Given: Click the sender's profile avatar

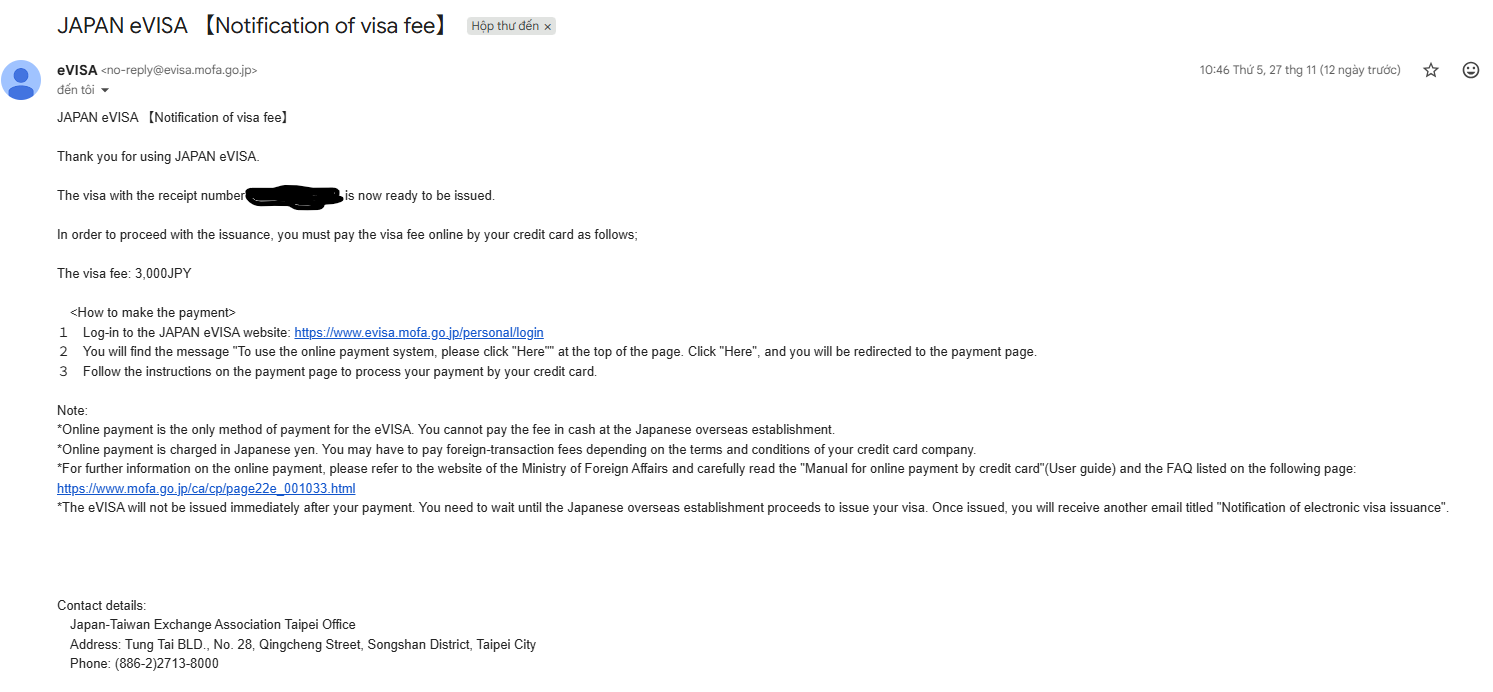Looking at the screenshot, I should click(21, 80).
